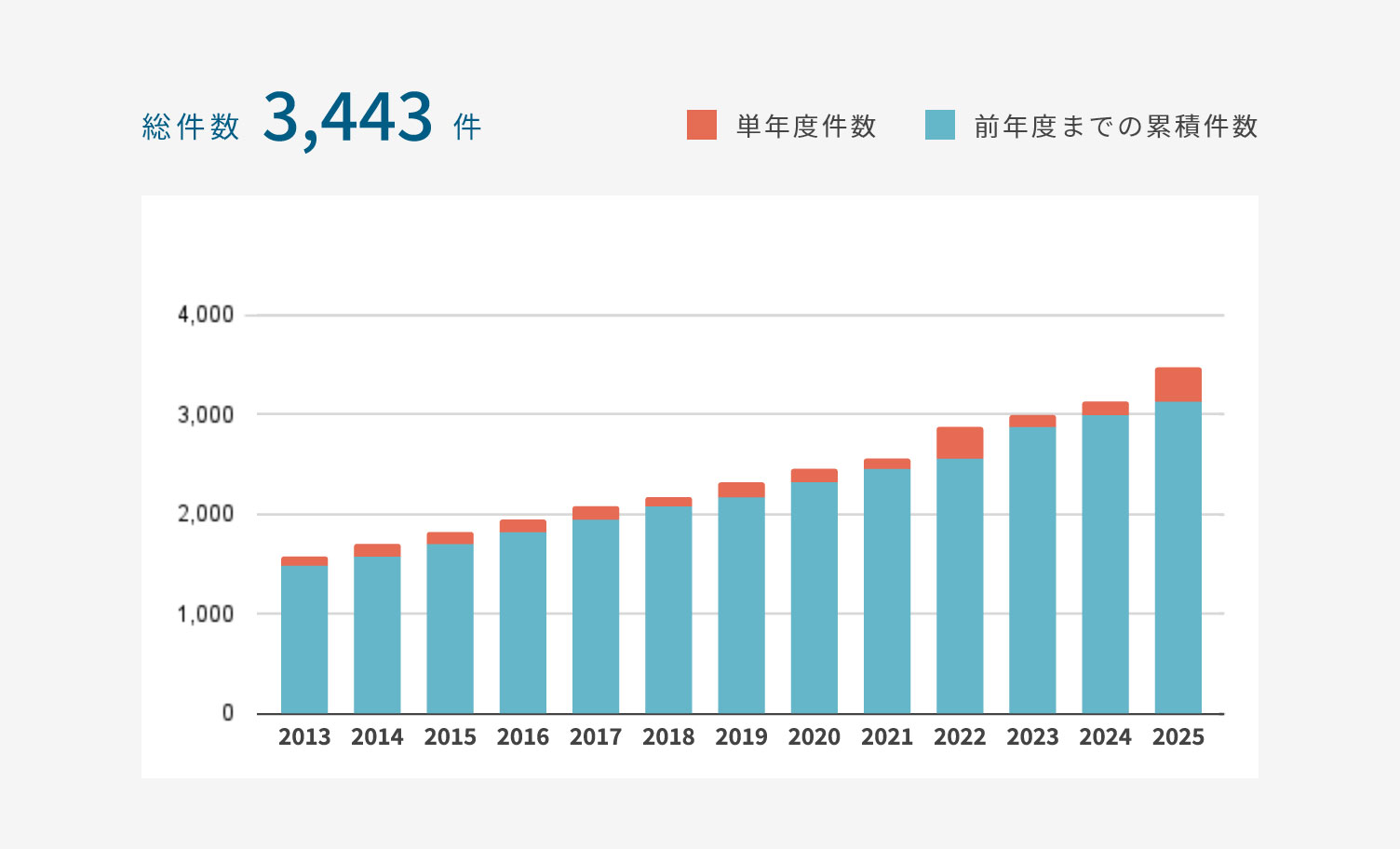Click the 2013 x-axis year label
Screen dimensions: 1400x849
click(304, 737)
